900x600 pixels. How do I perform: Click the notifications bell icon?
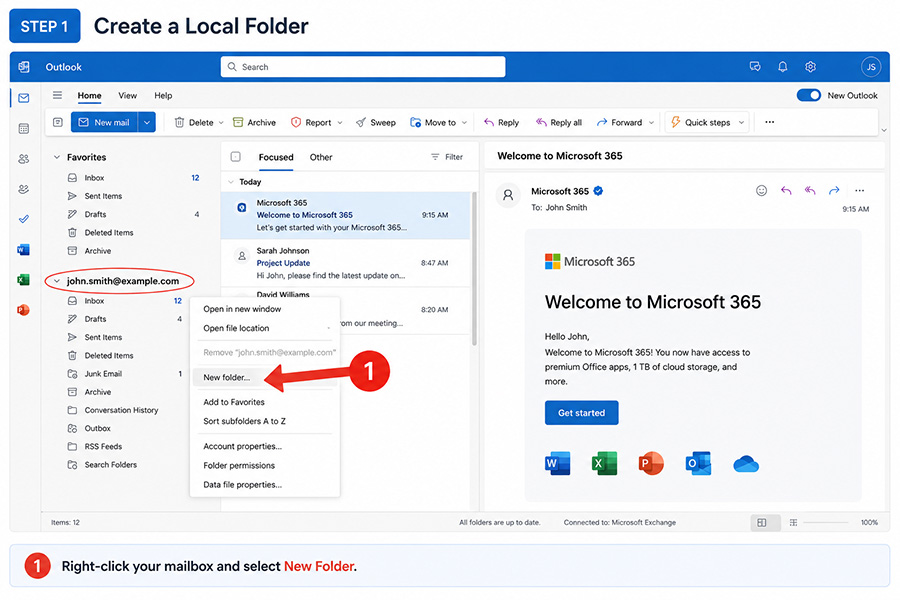coord(782,67)
